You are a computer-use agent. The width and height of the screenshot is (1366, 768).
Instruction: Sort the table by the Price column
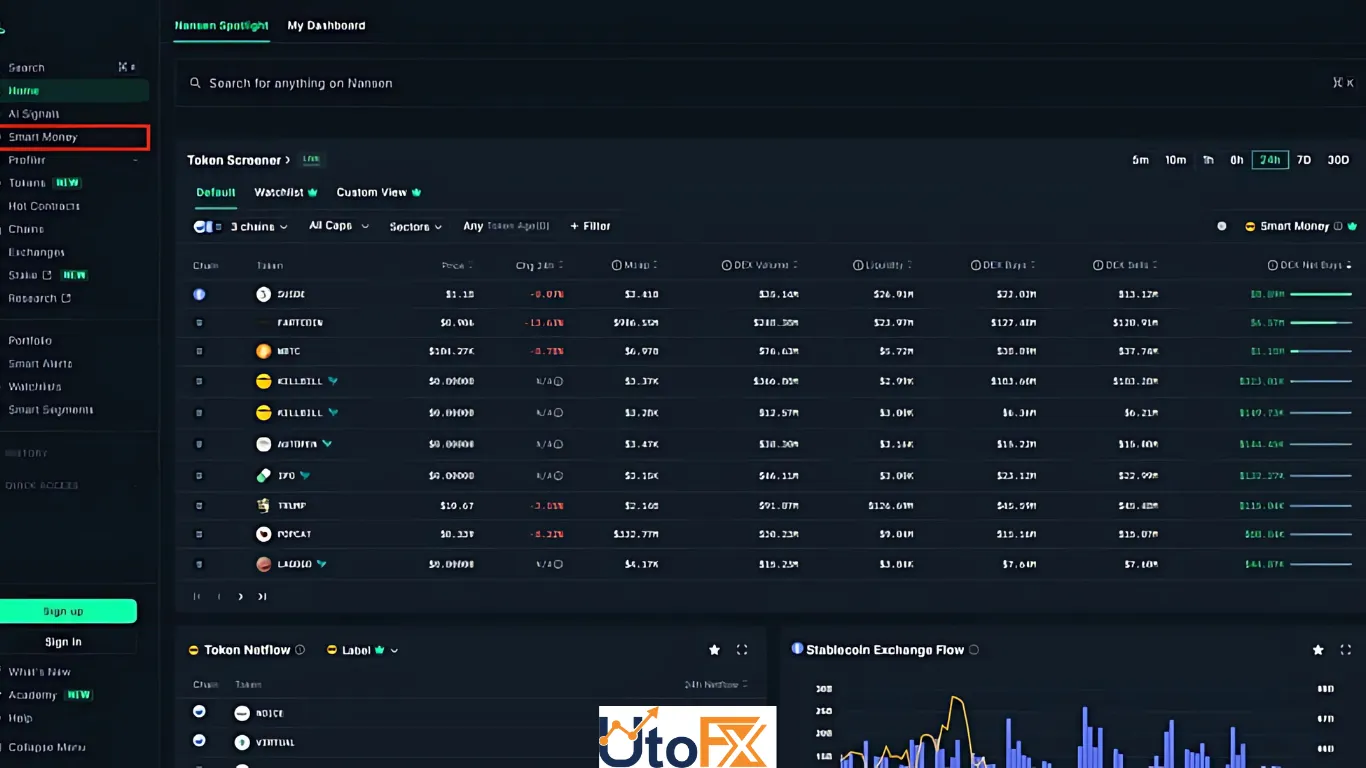(458, 265)
